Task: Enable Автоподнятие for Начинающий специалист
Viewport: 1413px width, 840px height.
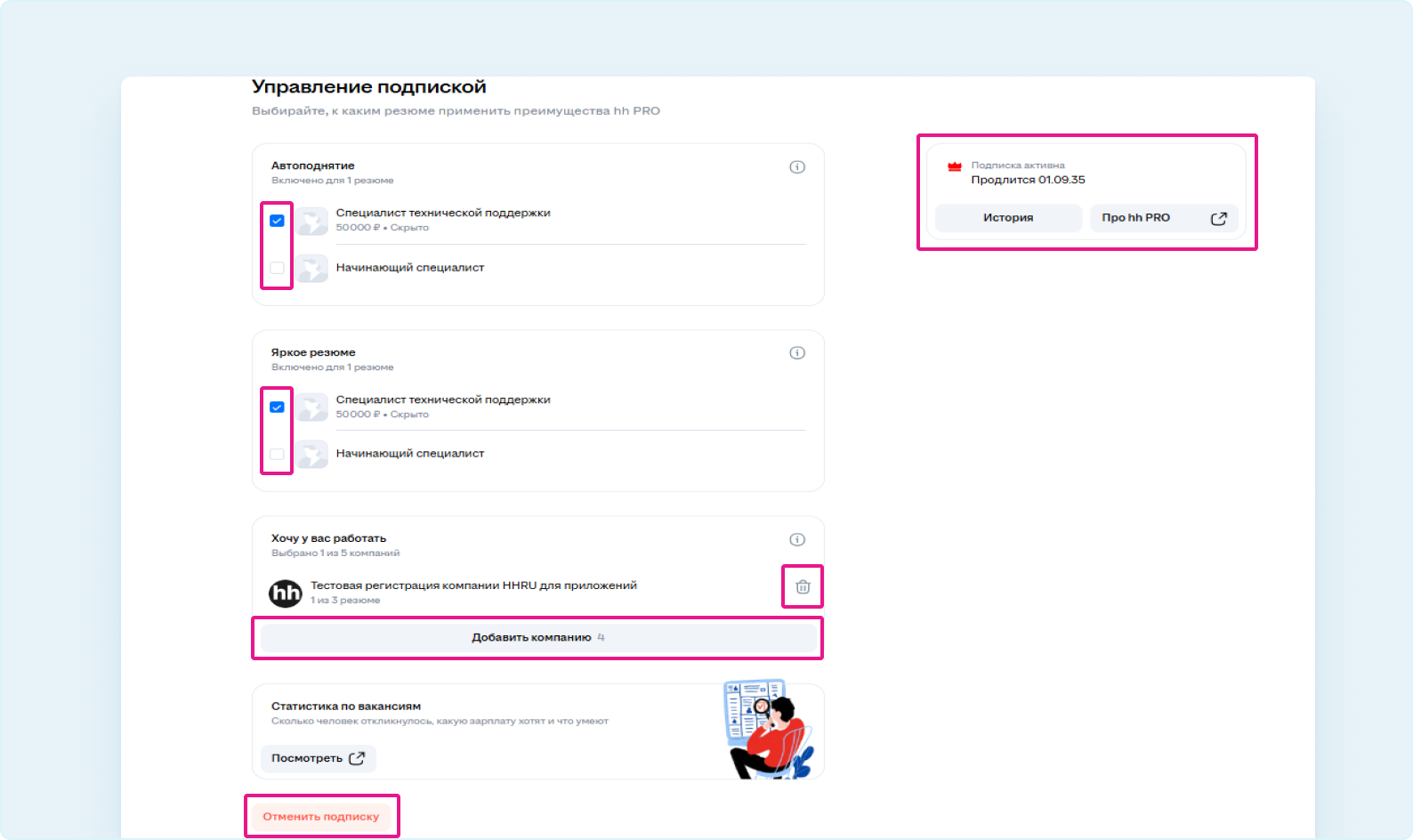Action: click(x=278, y=268)
